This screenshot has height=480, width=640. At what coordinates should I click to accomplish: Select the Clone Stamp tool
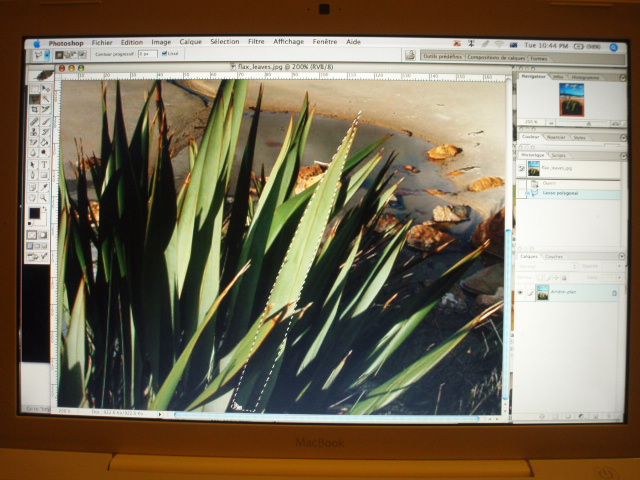(x=34, y=132)
